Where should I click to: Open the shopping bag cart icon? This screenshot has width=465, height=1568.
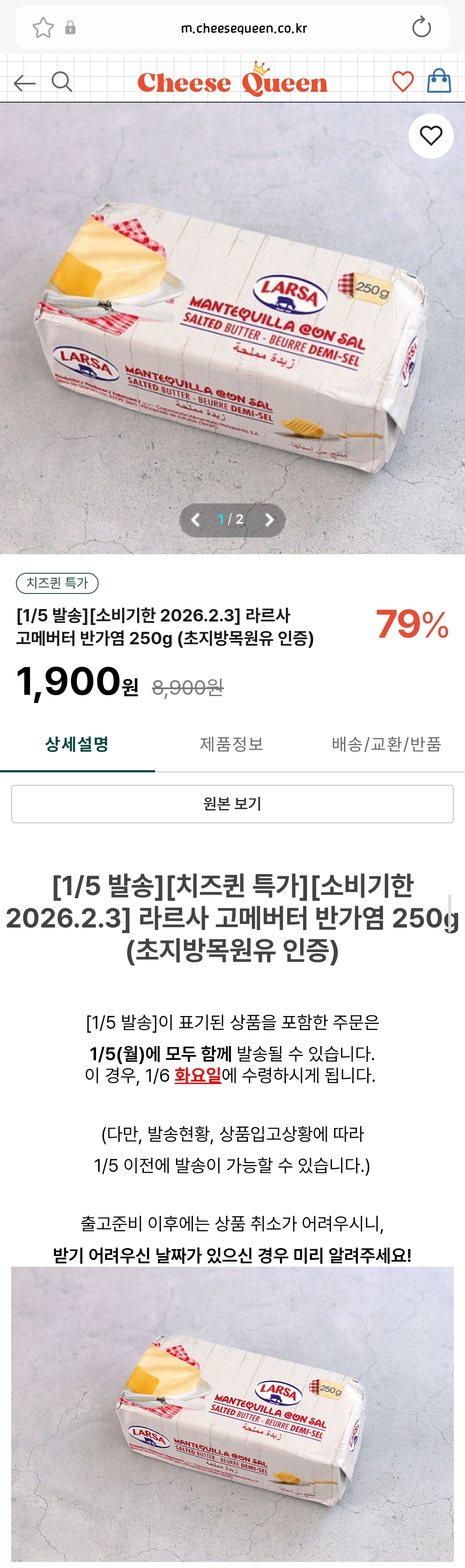pyautogui.click(x=438, y=80)
